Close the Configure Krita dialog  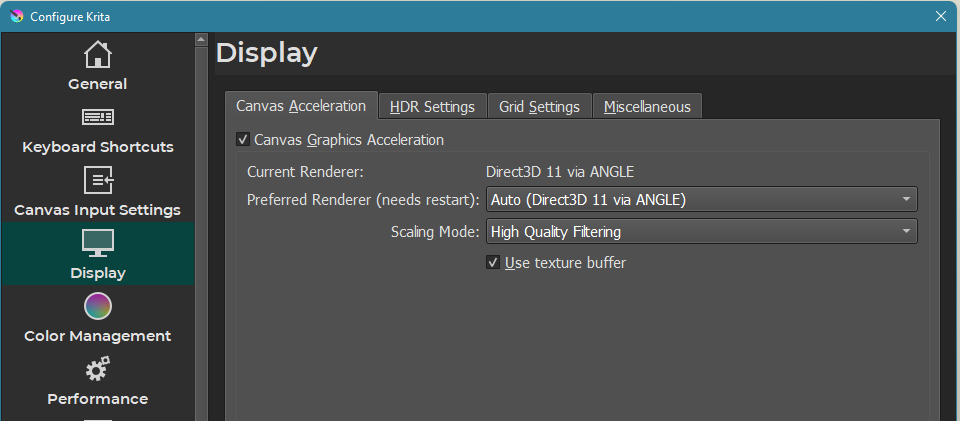point(940,15)
